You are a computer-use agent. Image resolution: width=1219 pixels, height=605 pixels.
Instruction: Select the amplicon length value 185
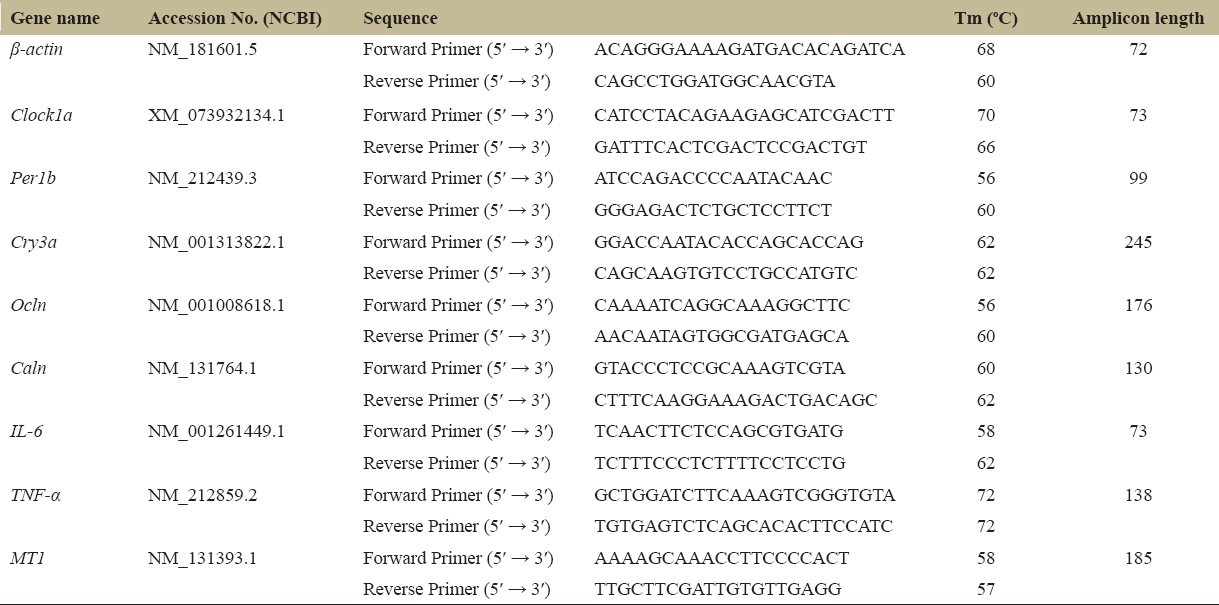pos(1138,558)
